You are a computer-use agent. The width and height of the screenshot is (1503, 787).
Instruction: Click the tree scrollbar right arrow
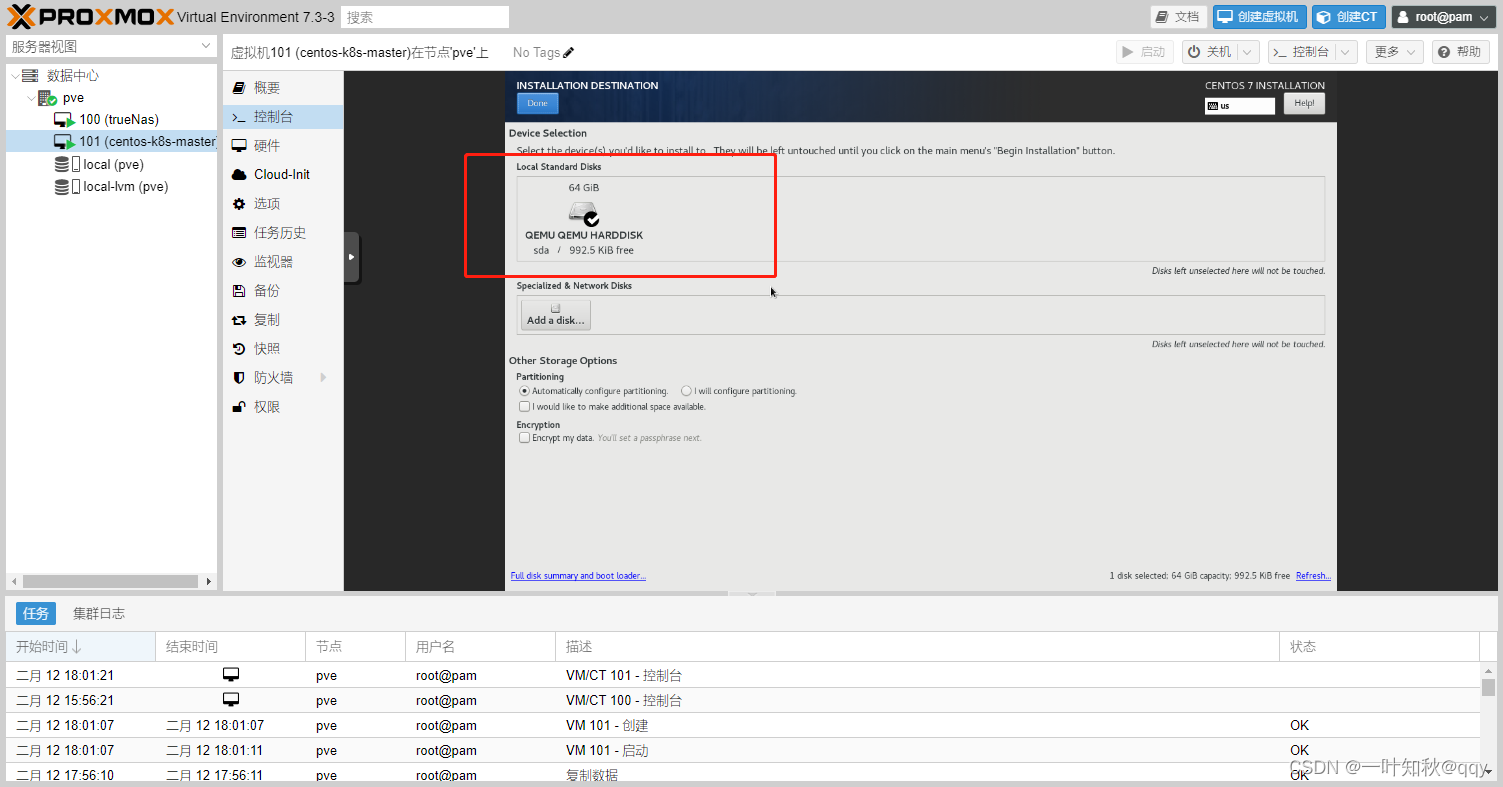point(208,581)
